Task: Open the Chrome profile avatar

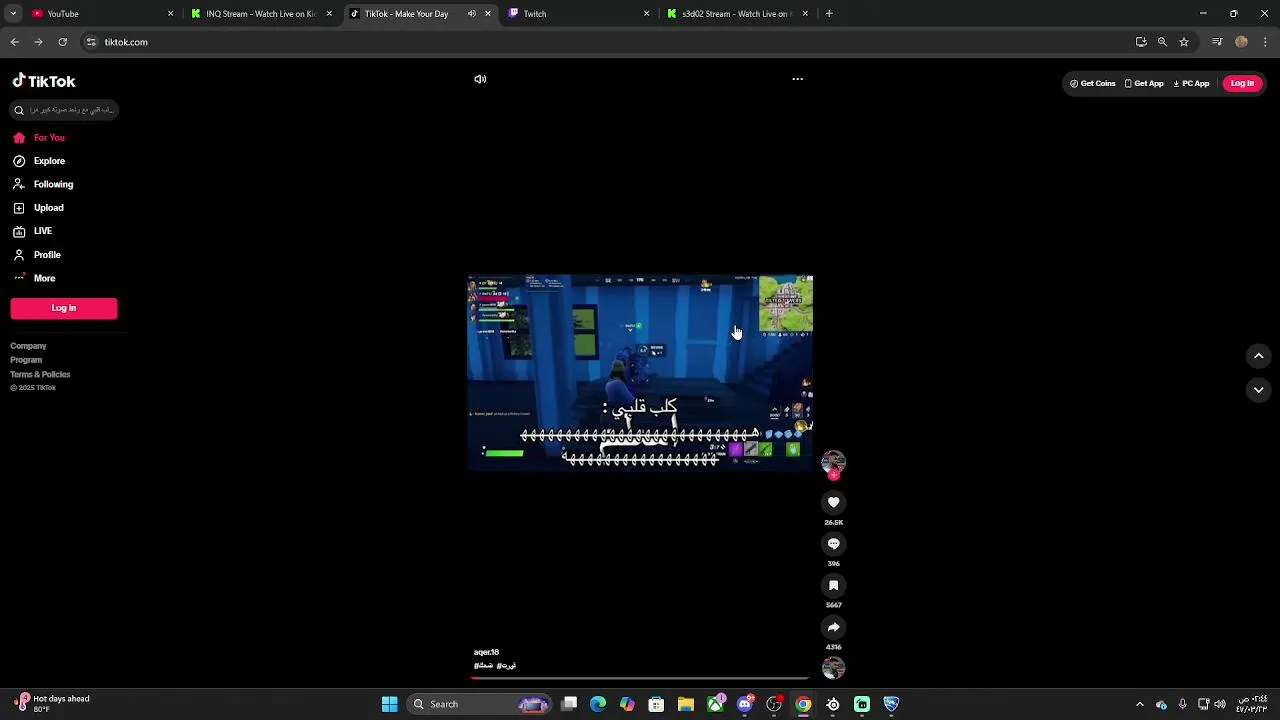Action: (1241, 42)
